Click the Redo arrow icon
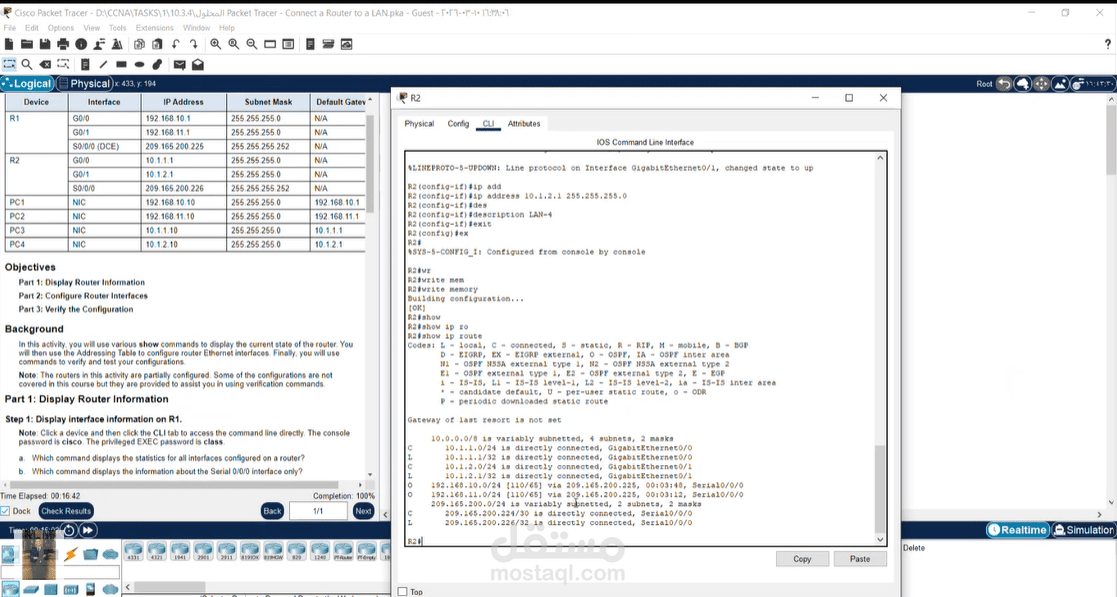The image size is (1117, 597). pyautogui.click(x=193, y=44)
